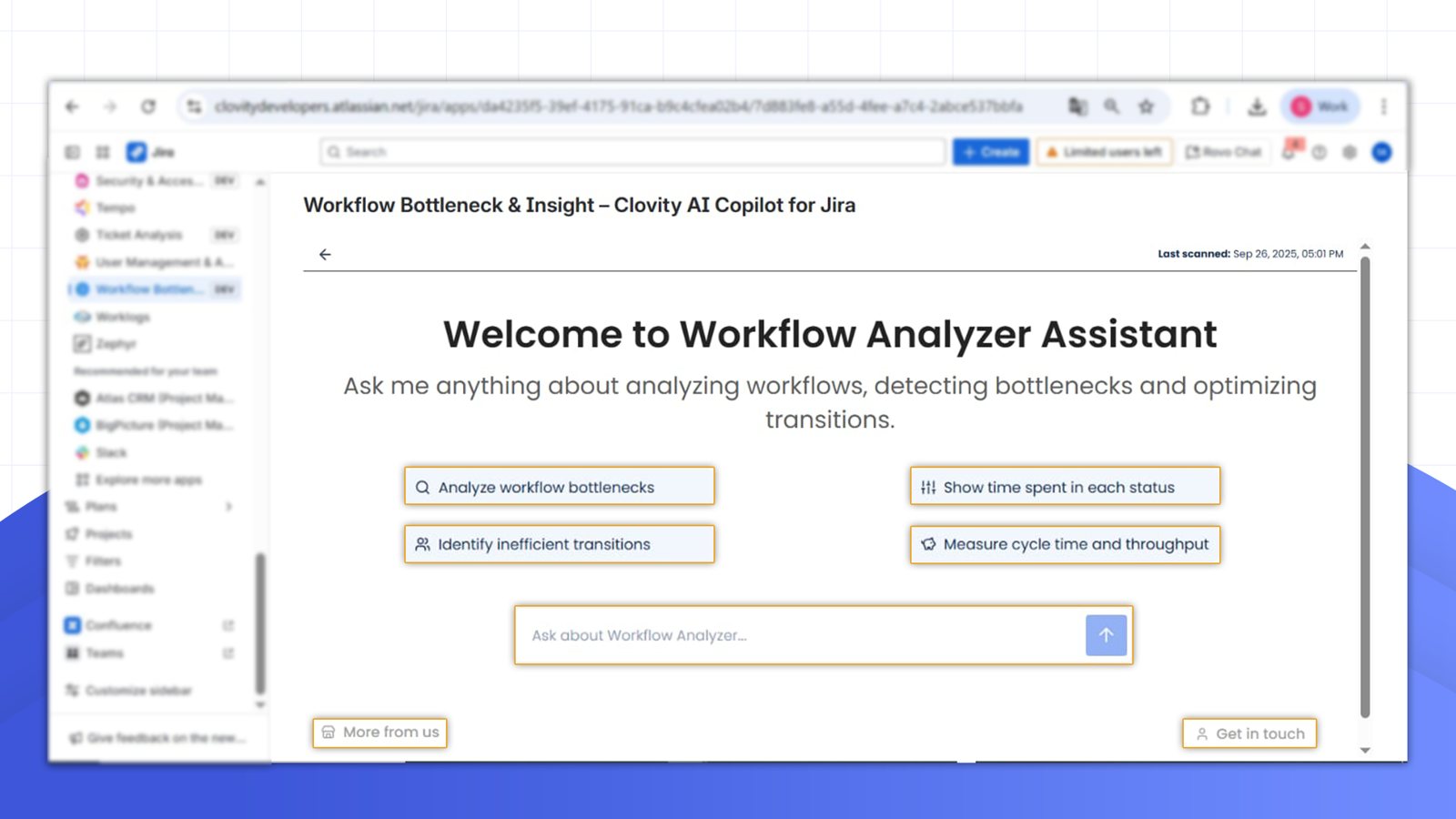This screenshot has width=1456, height=819.
Task: Open the Work profile switcher in Chrome
Action: [1320, 106]
